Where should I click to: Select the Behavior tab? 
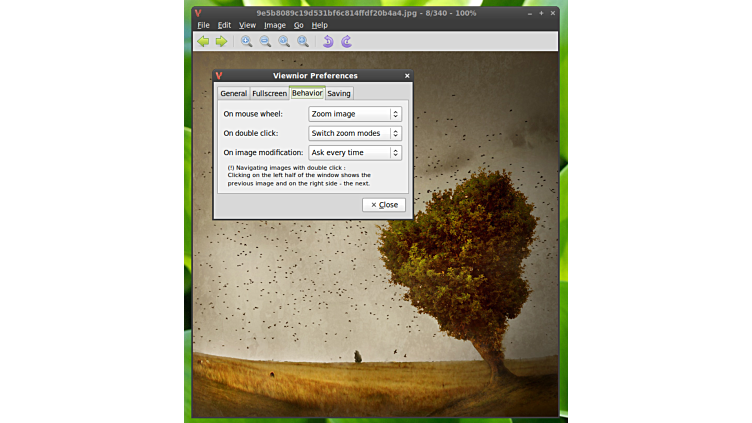(307, 93)
